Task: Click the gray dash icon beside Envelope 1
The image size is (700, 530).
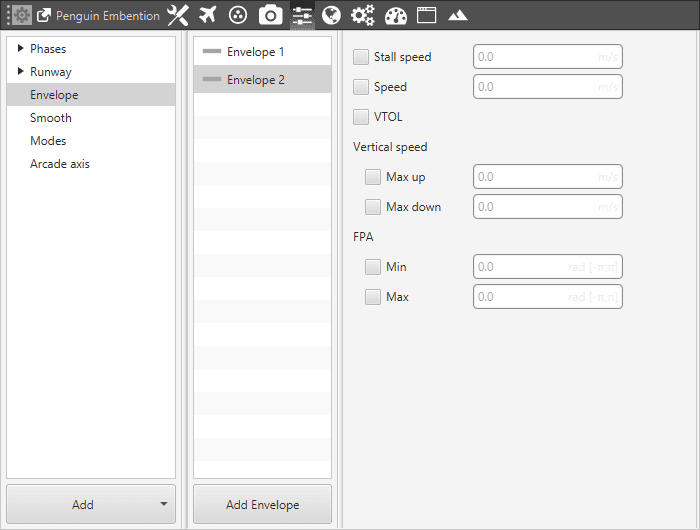Action: pos(212,51)
